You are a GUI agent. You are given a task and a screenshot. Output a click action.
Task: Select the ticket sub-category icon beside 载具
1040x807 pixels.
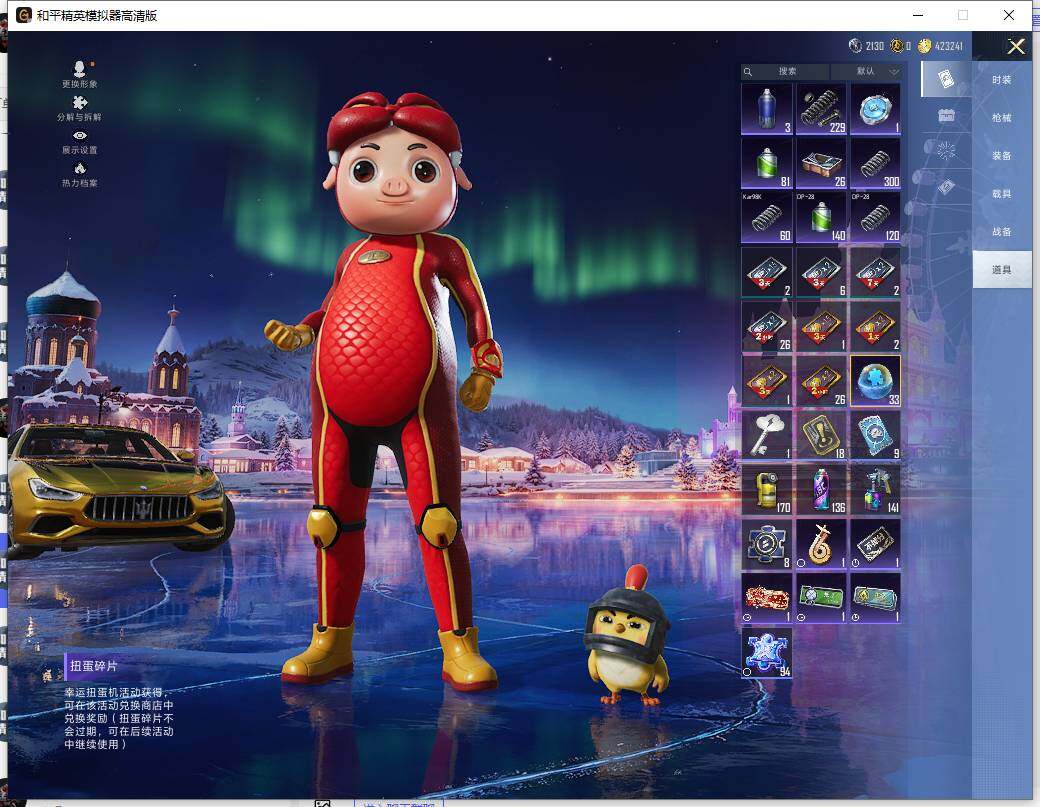(x=946, y=187)
